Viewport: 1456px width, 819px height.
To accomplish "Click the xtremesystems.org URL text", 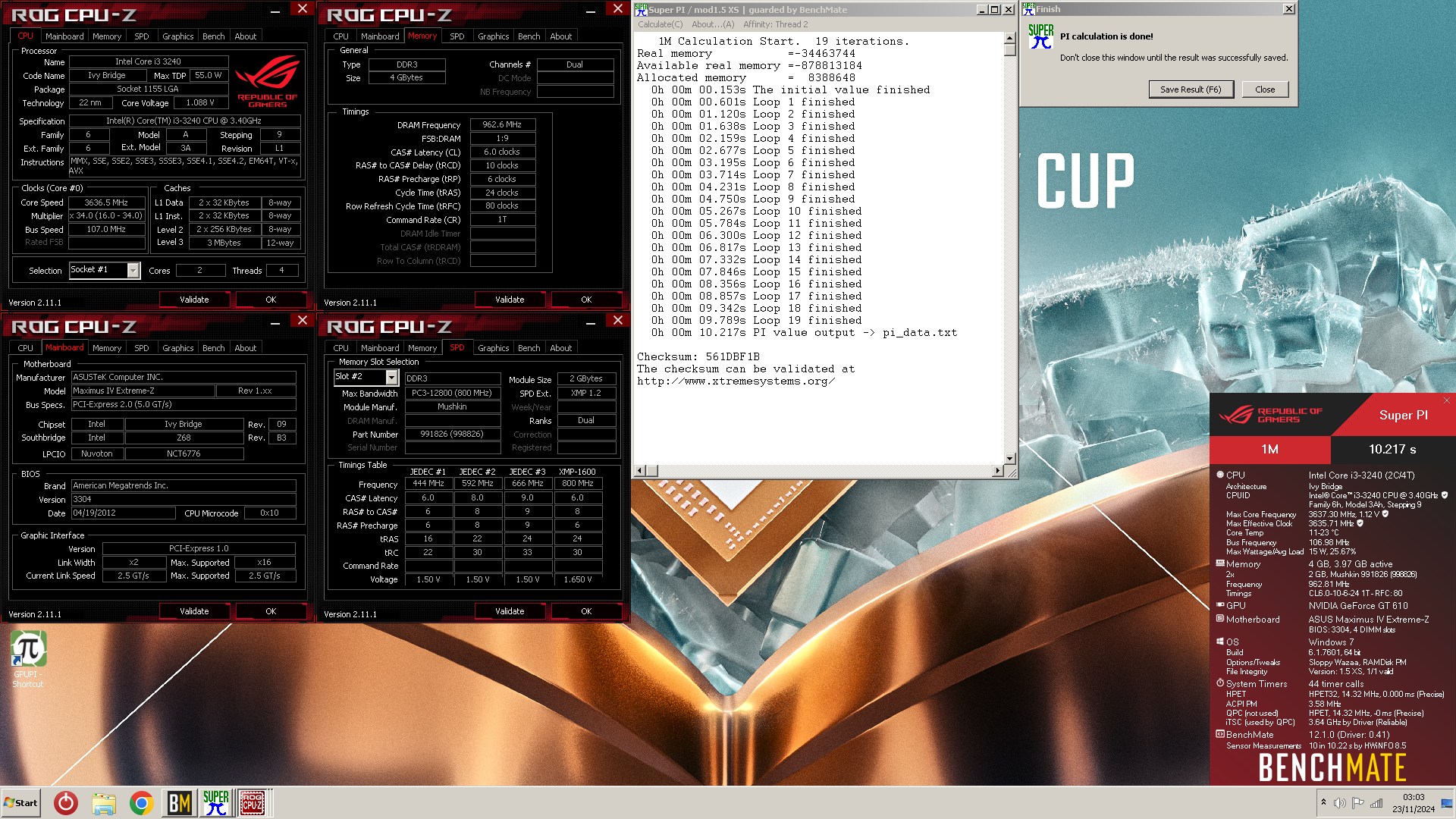I will tap(736, 381).
